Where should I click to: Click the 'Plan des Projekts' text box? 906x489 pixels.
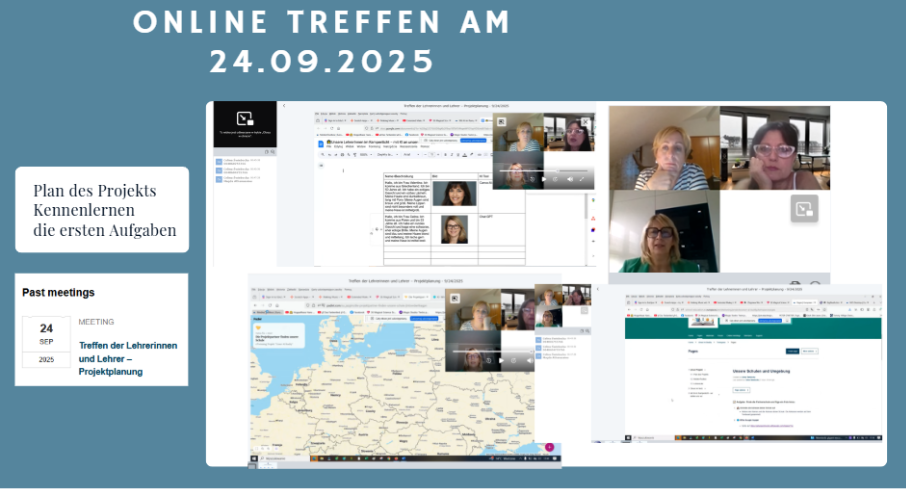pos(101,211)
